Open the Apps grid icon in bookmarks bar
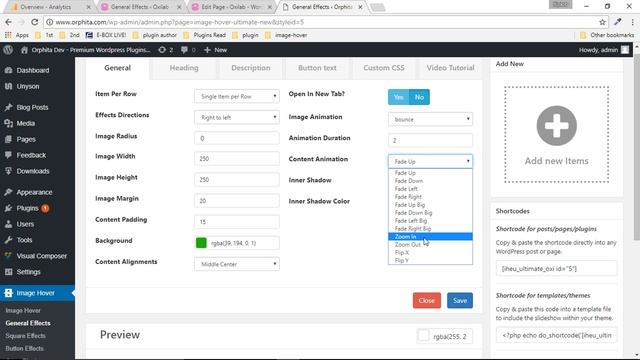 pyautogui.click(x=8, y=35)
